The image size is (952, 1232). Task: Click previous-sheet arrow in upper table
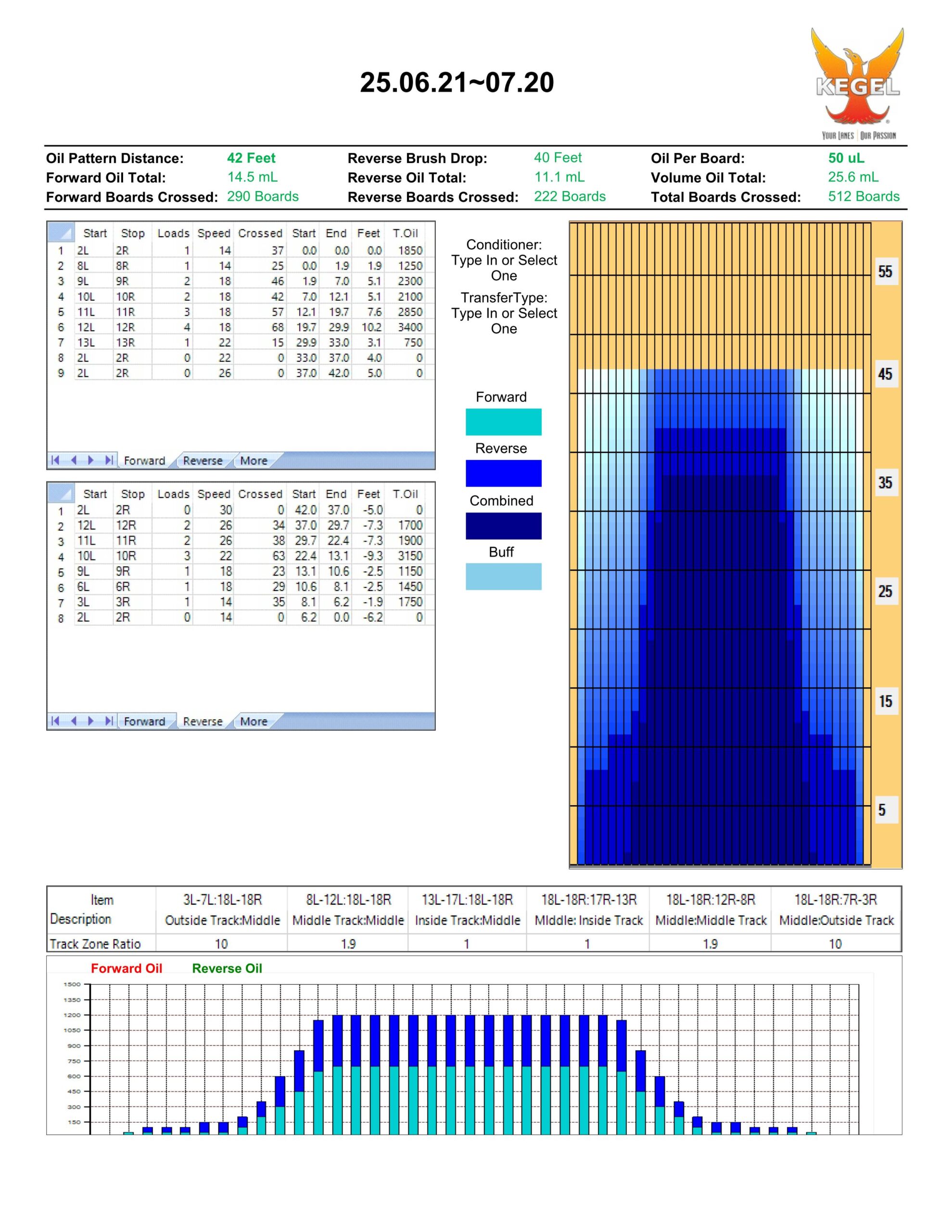point(73,460)
